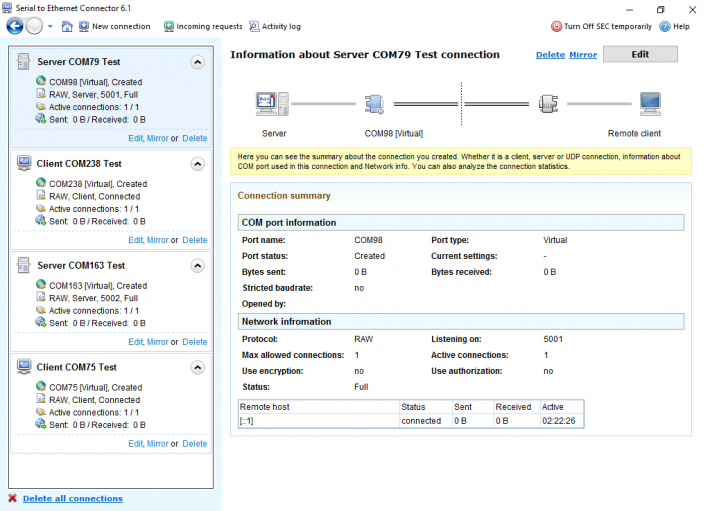Click the app icon in title bar

click(7, 8)
